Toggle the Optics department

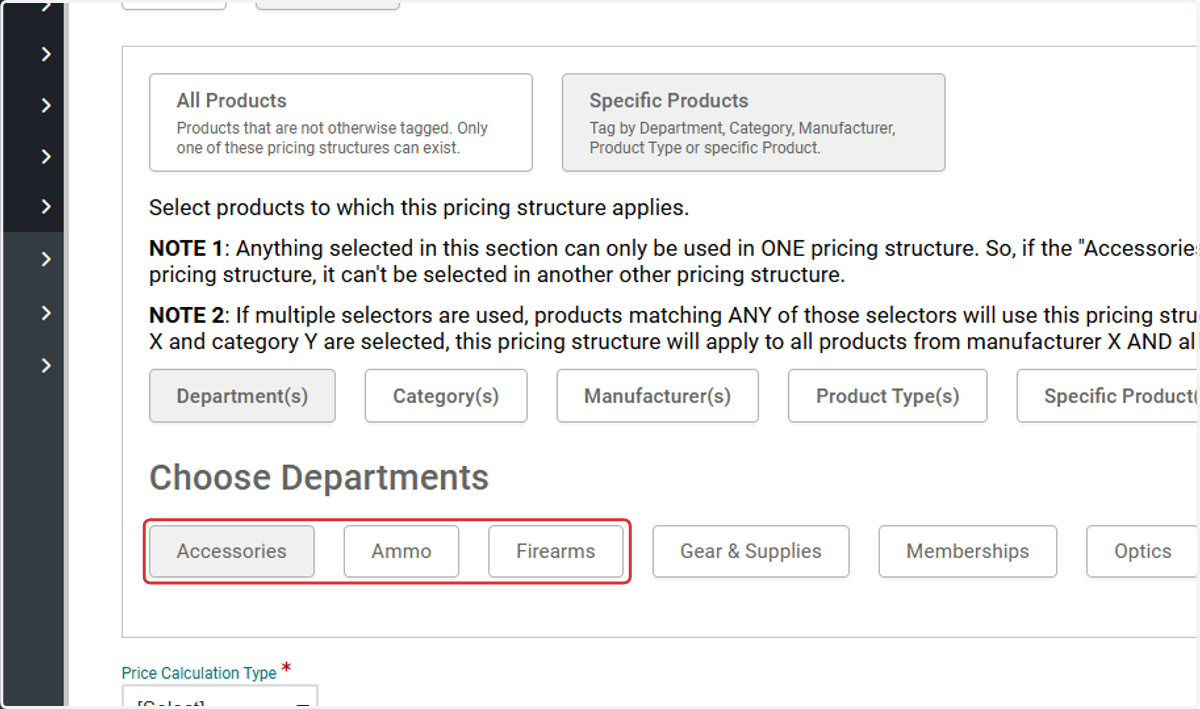tap(1143, 551)
